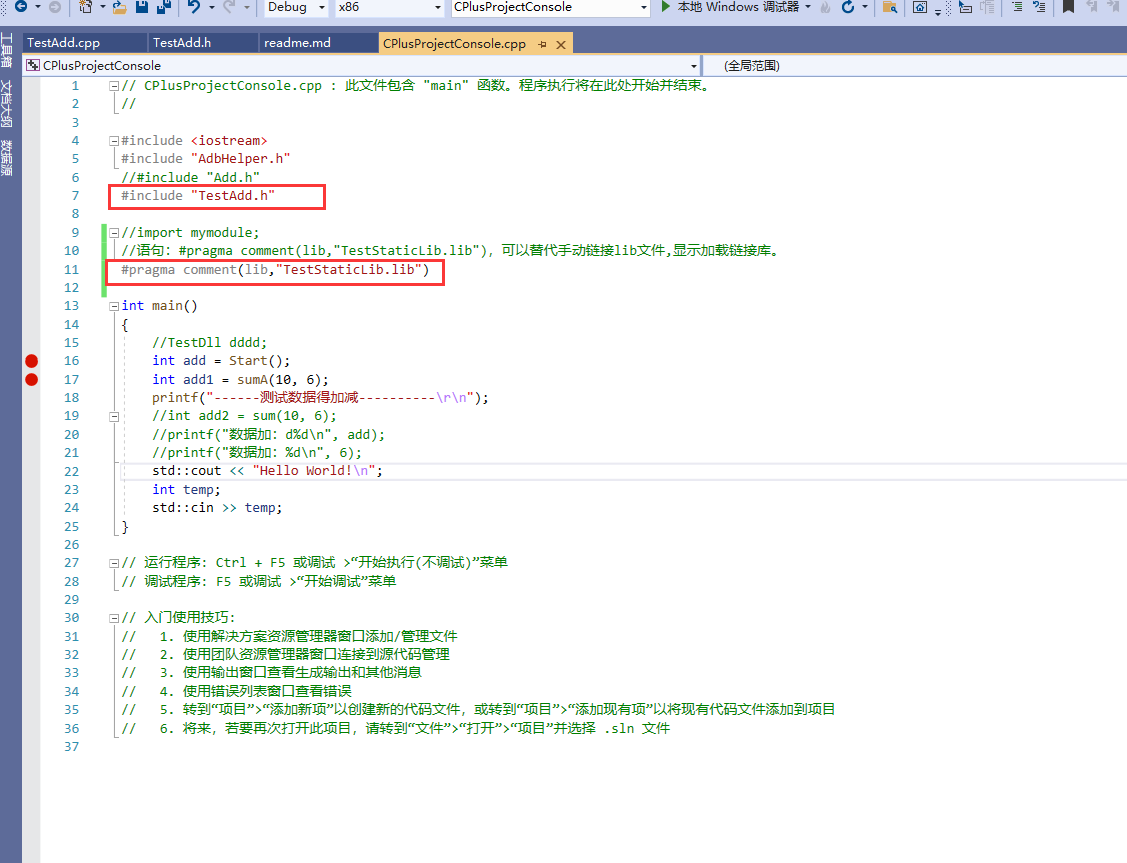Click the Open File folder icon
Viewport: 1127px width, 863px height.
coord(119,7)
